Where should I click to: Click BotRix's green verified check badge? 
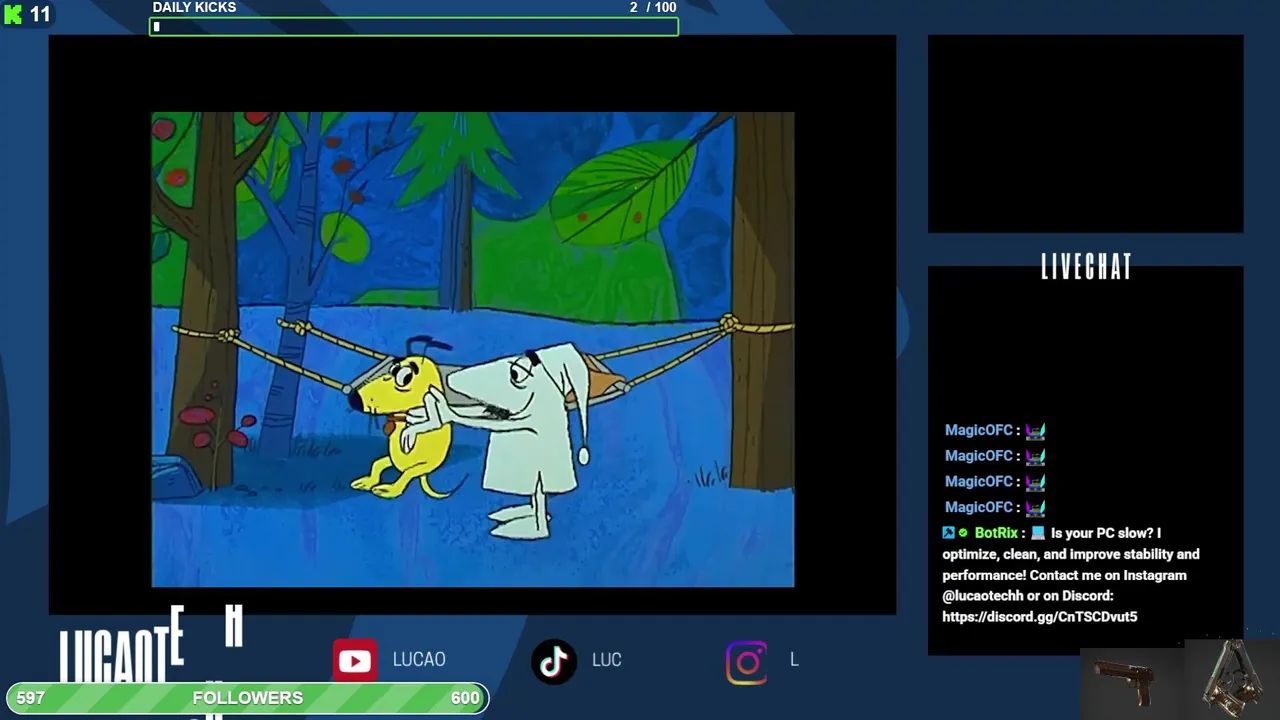click(963, 533)
